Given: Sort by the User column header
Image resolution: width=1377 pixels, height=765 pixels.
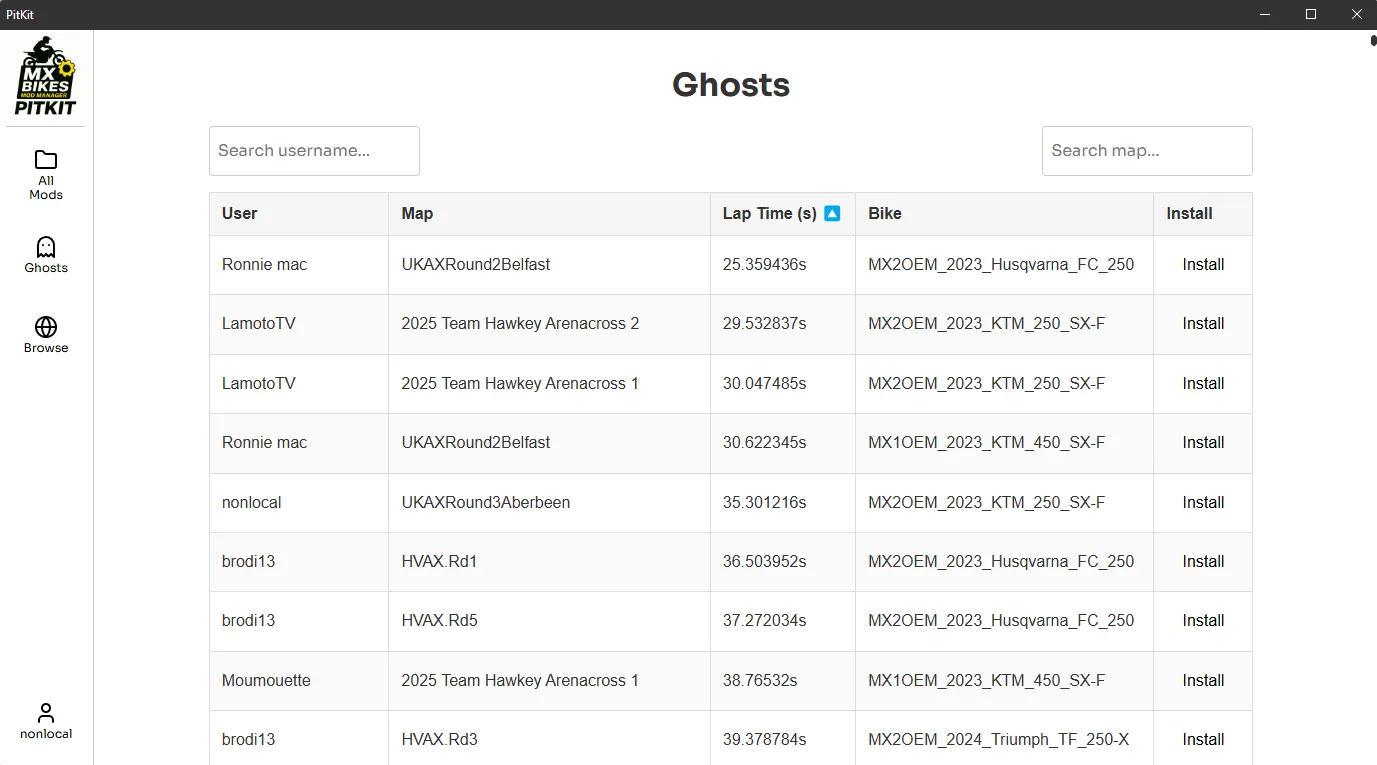Looking at the screenshot, I should [x=240, y=213].
